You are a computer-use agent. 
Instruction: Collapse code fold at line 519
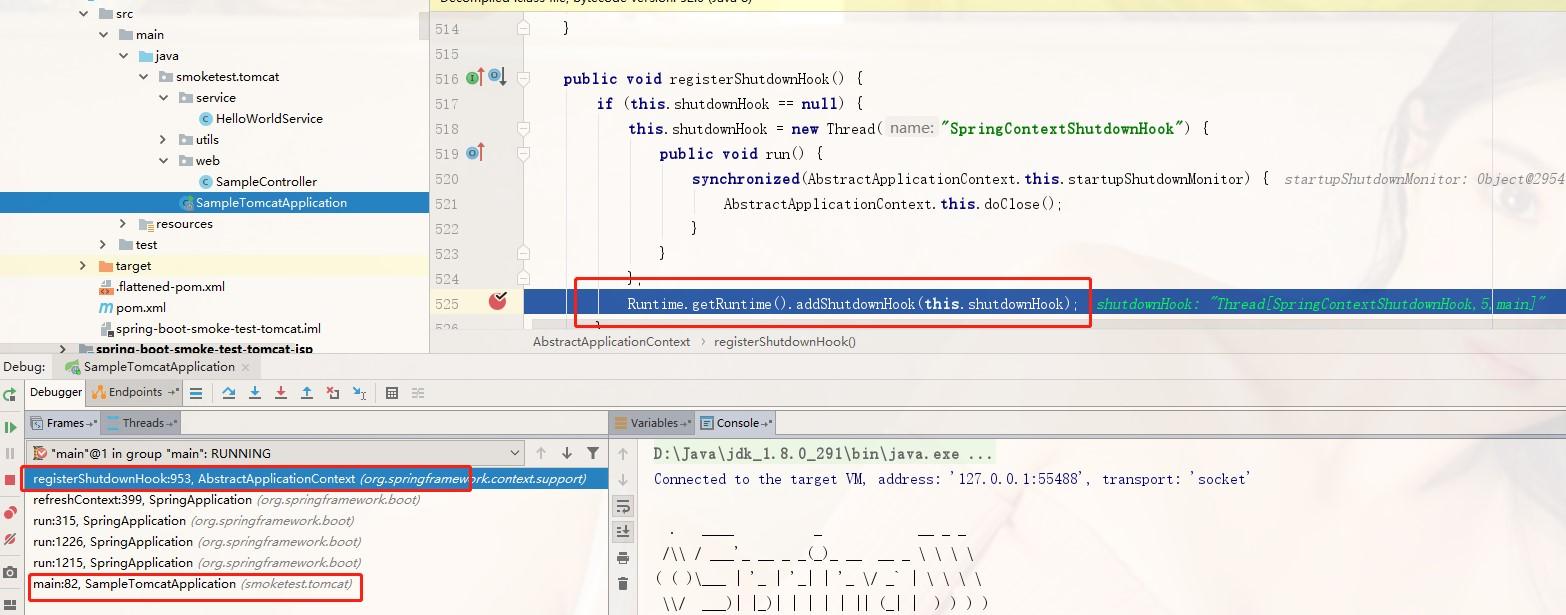point(523,153)
